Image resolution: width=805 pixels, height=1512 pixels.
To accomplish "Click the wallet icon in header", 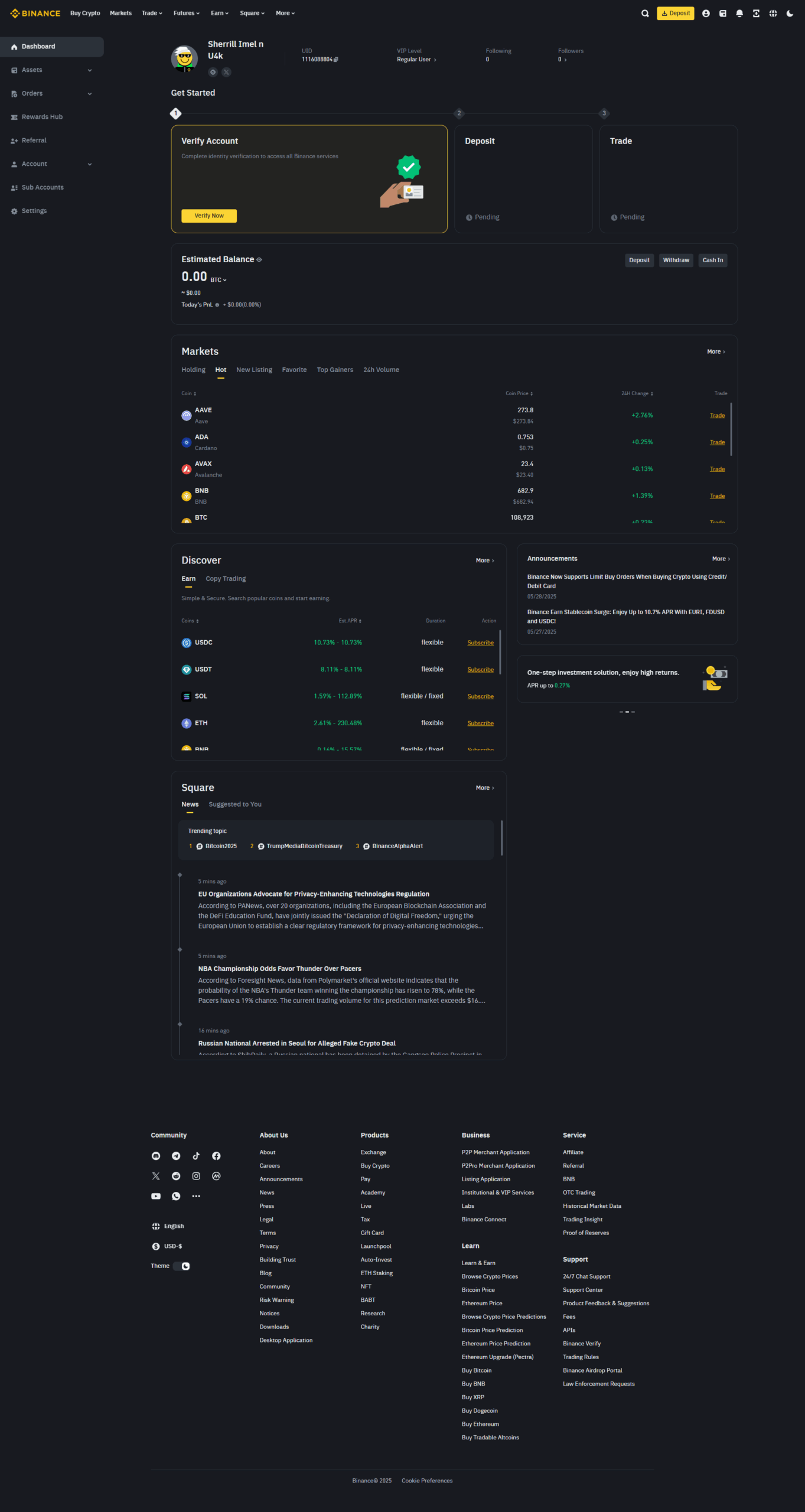I will tap(722, 14).
